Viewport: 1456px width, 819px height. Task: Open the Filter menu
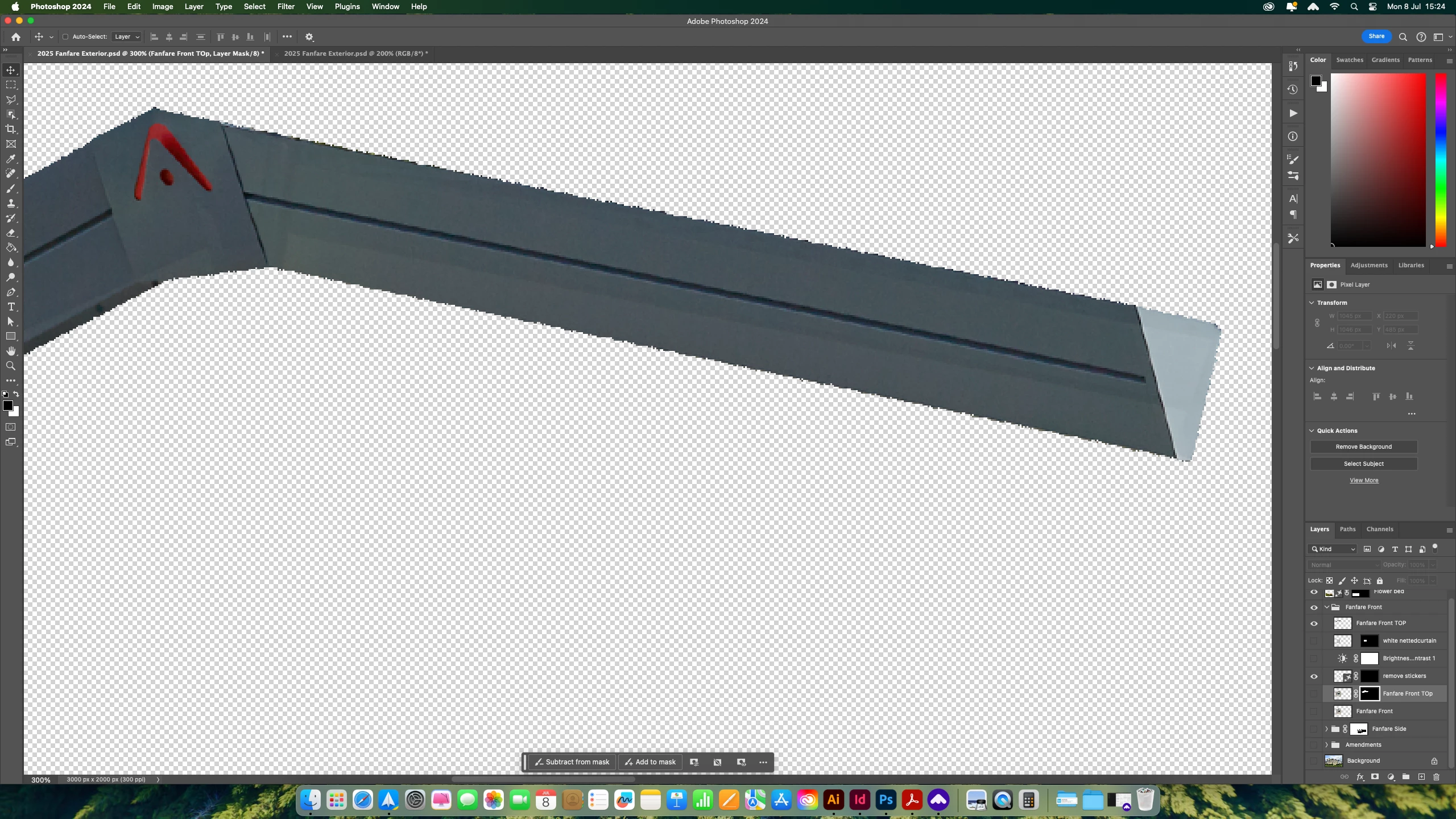286,6
